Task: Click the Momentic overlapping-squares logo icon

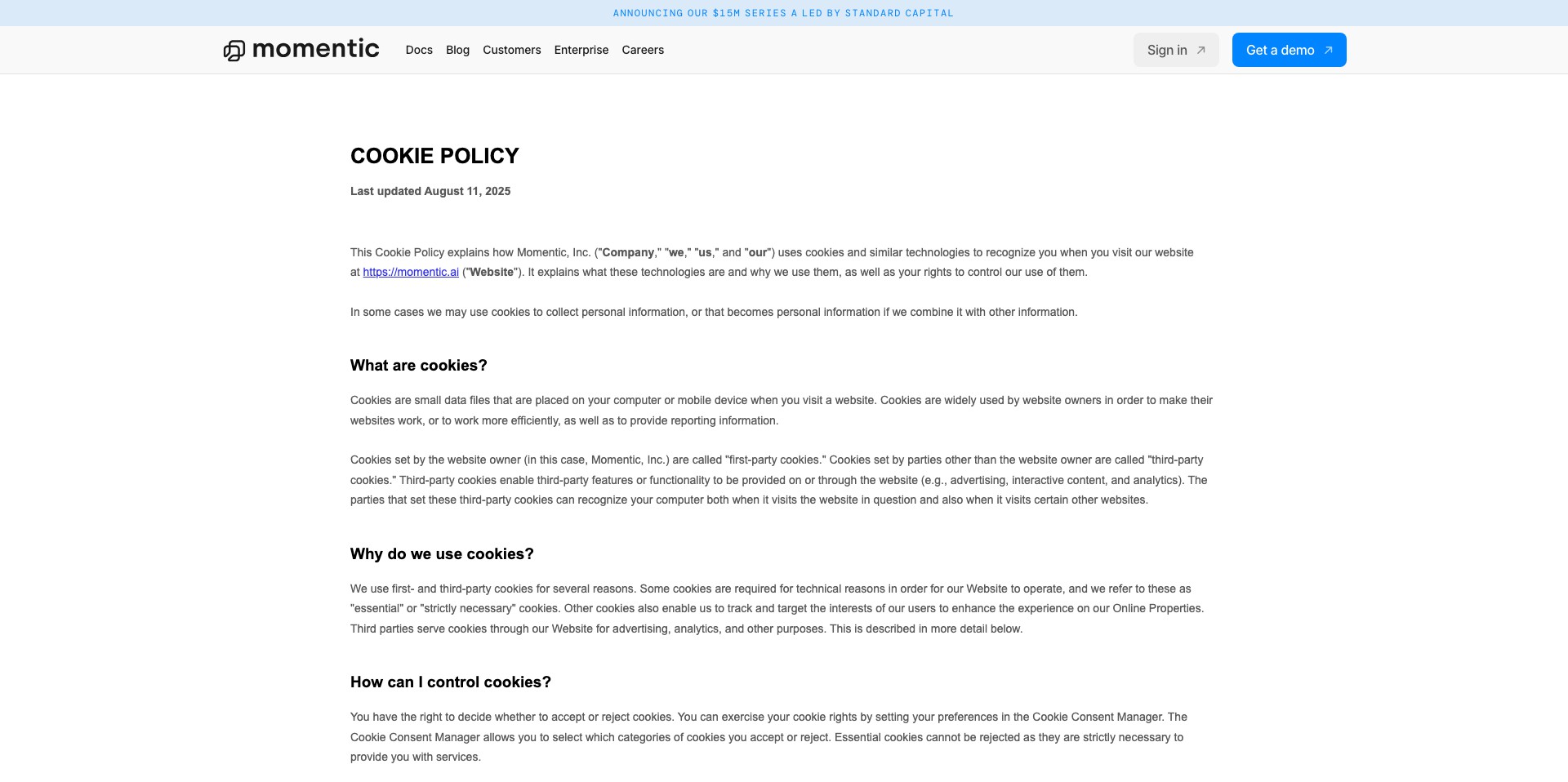Action: pyautogui.click(x=234, y=51)
